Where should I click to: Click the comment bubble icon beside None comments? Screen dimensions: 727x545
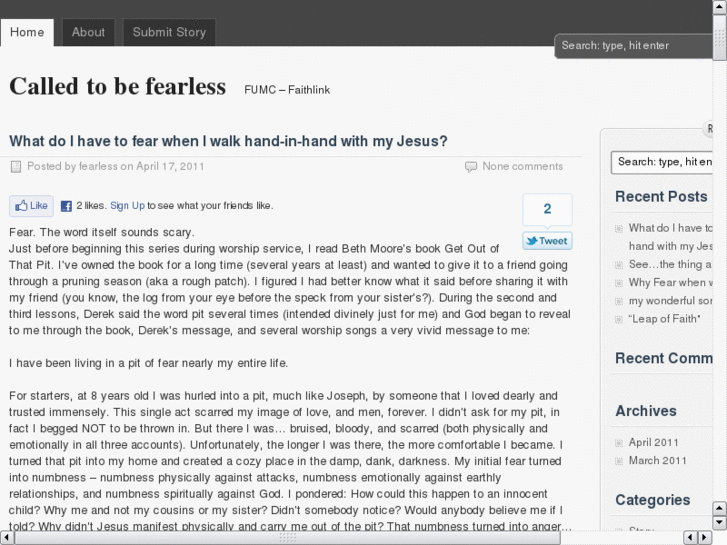(471, 167)
